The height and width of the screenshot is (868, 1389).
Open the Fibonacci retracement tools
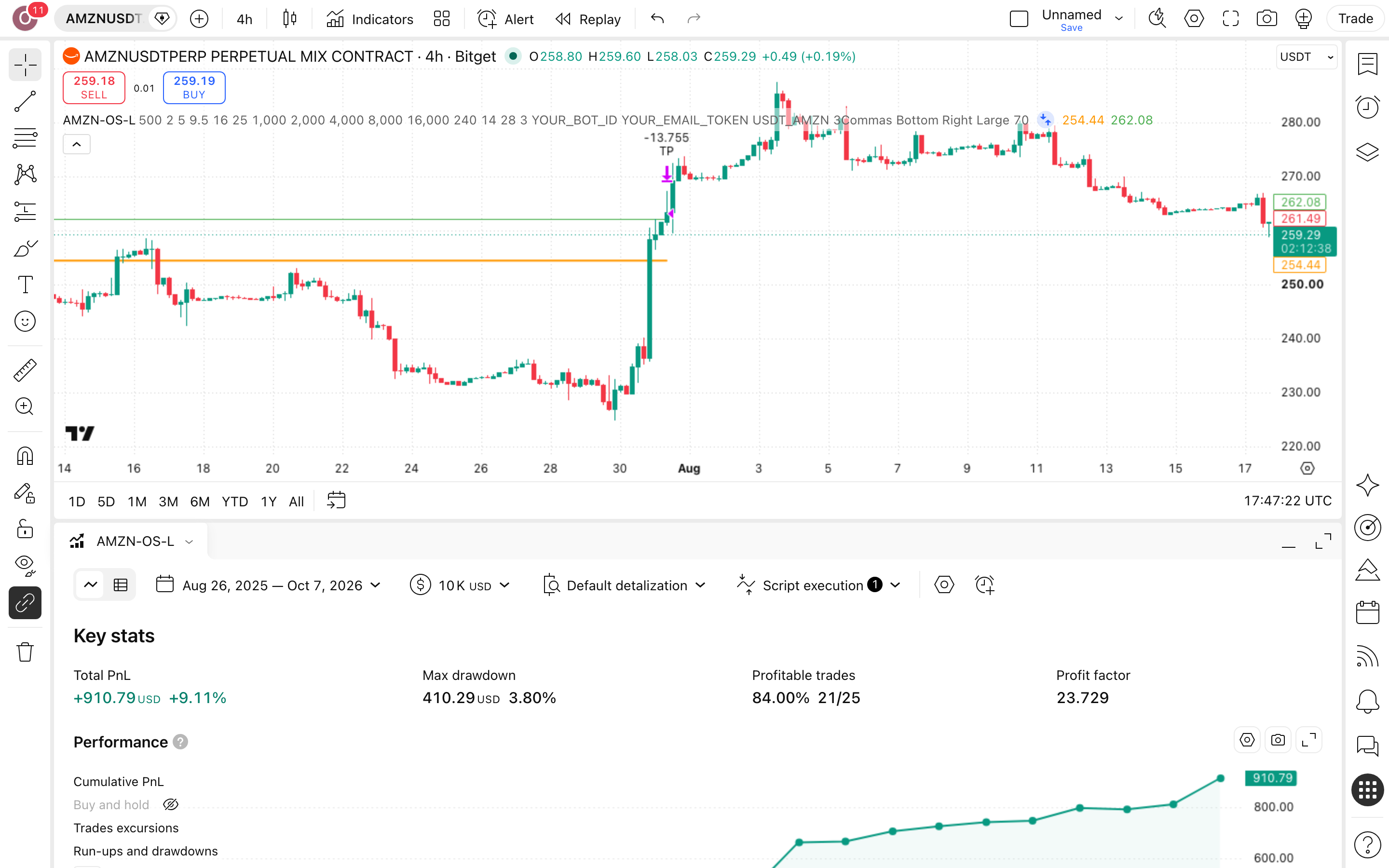pos(25,138)
